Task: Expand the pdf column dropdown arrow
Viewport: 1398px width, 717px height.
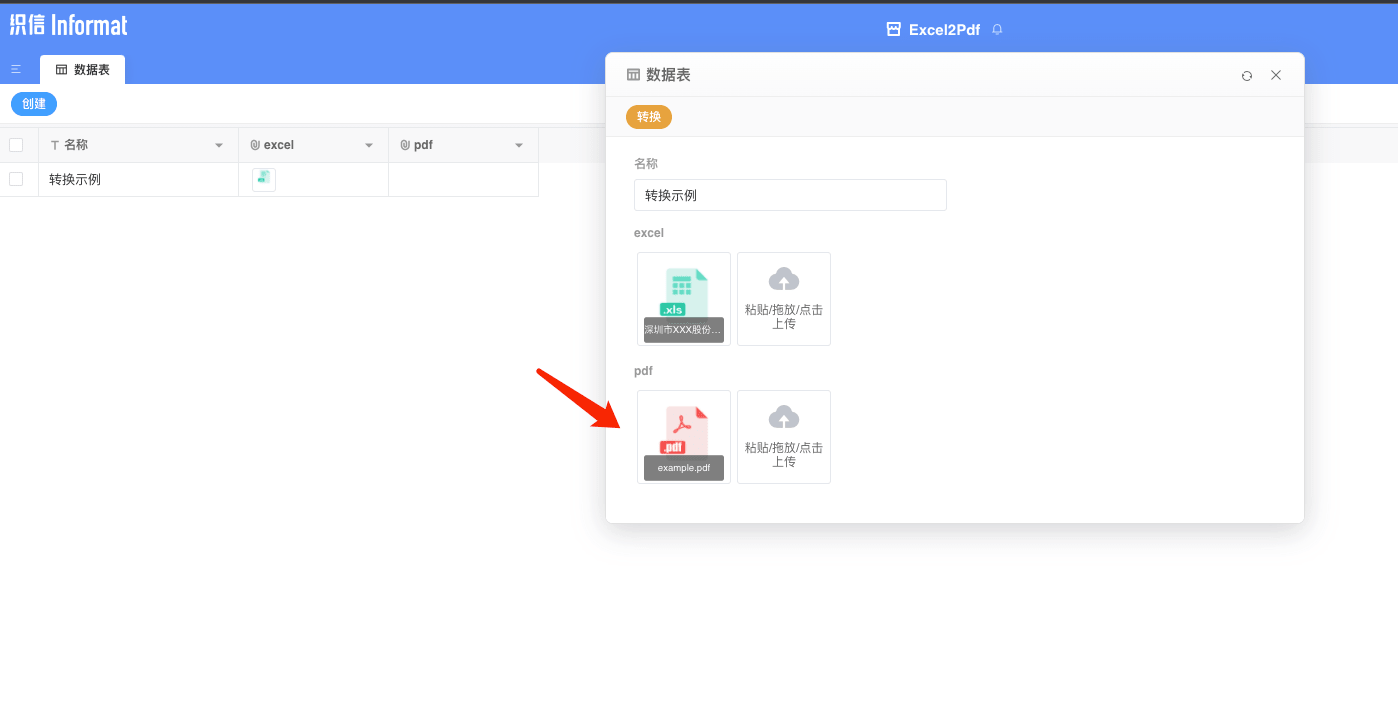Action: coord(519,146)
